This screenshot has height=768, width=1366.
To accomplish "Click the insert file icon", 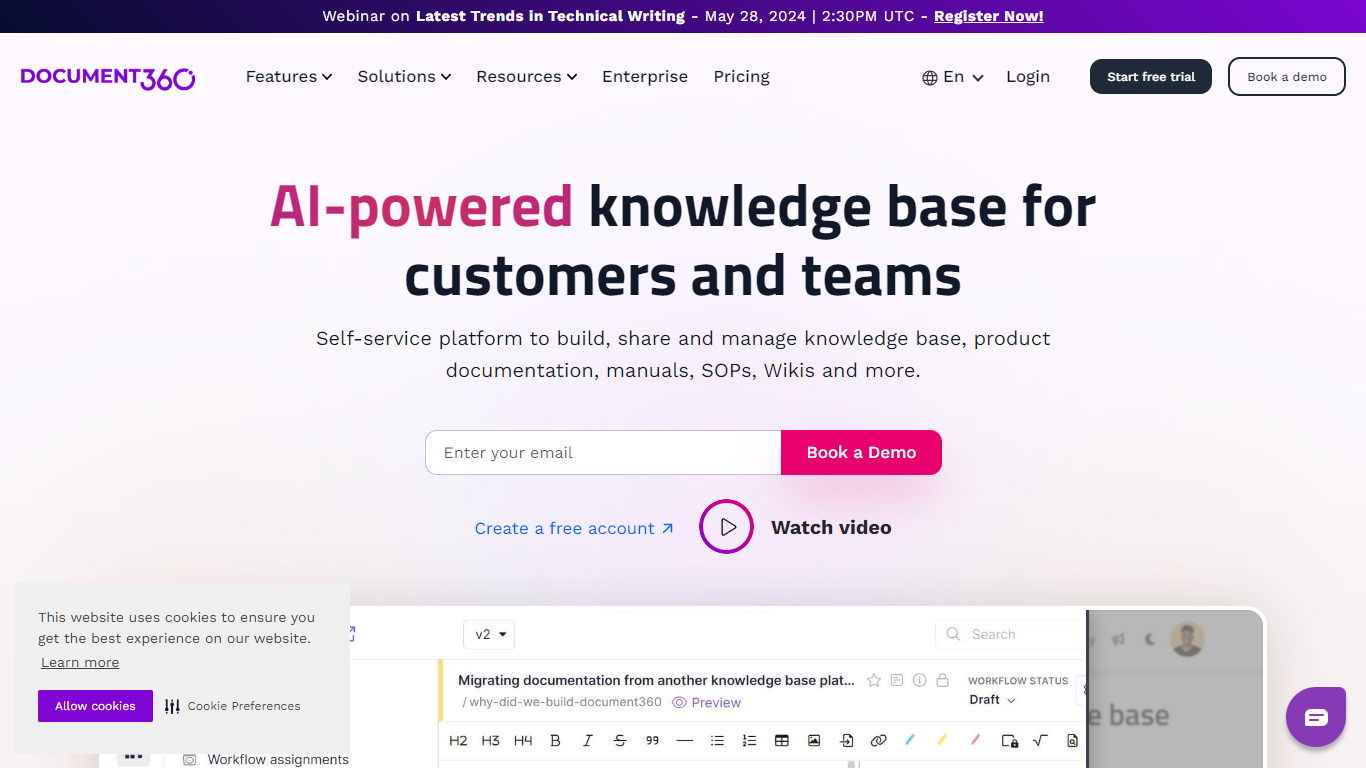I will pos(846,741).
